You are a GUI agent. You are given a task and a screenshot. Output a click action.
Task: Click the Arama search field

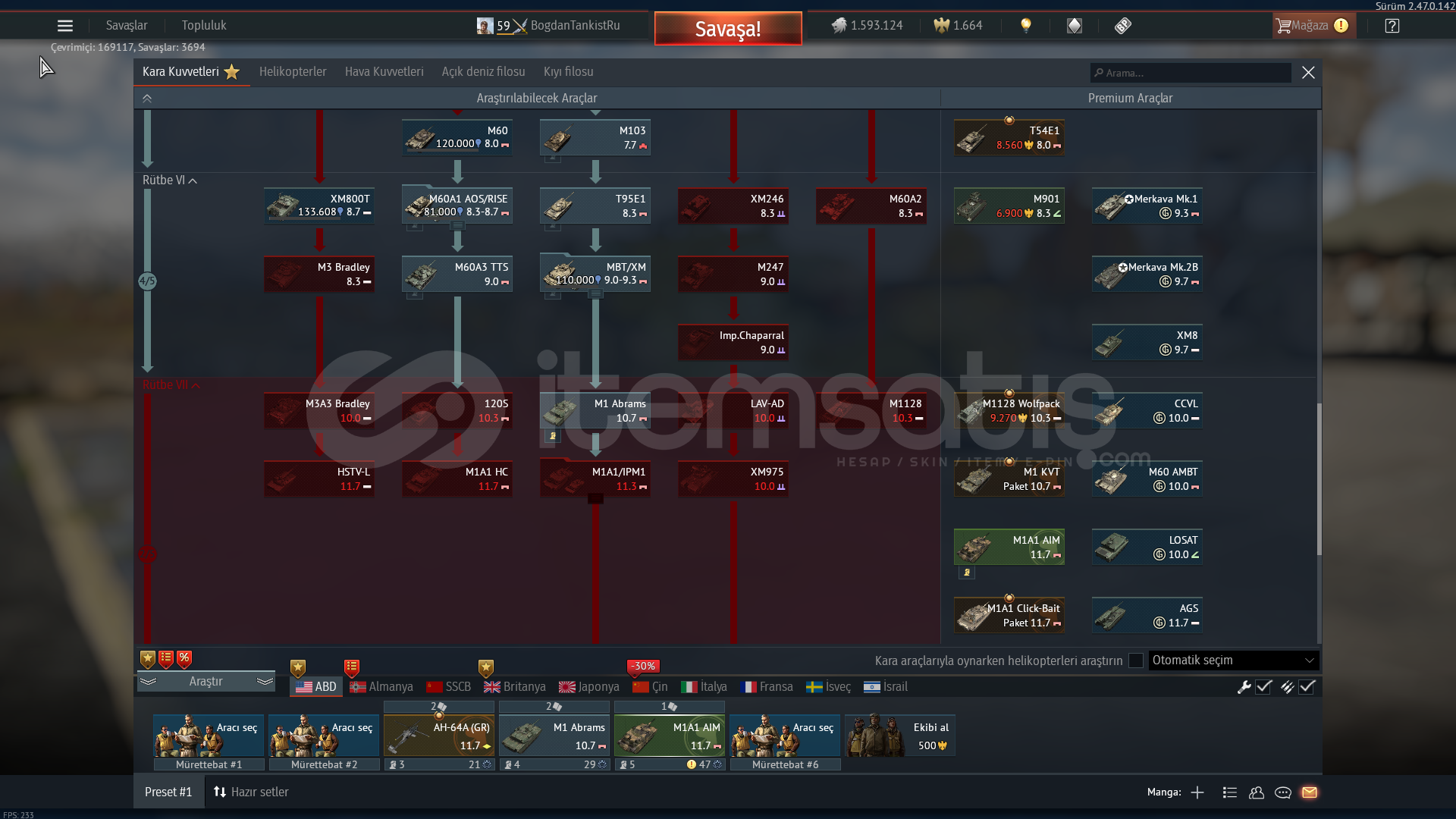(x=1191, y=73)
